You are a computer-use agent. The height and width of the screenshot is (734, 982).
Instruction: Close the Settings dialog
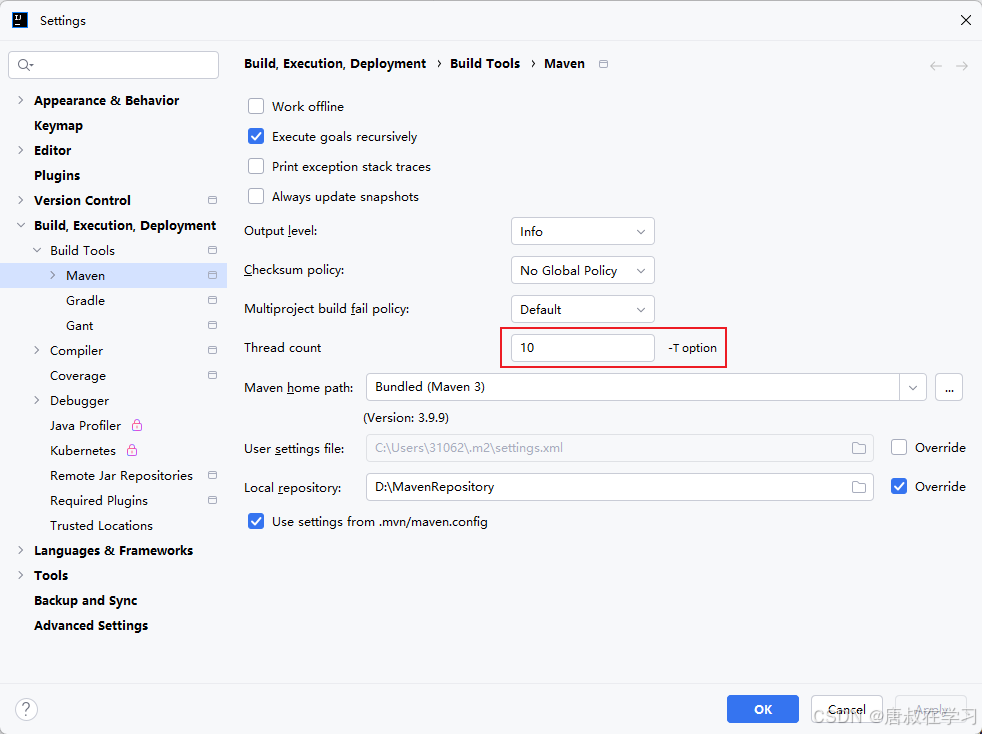tap(965, 21)
